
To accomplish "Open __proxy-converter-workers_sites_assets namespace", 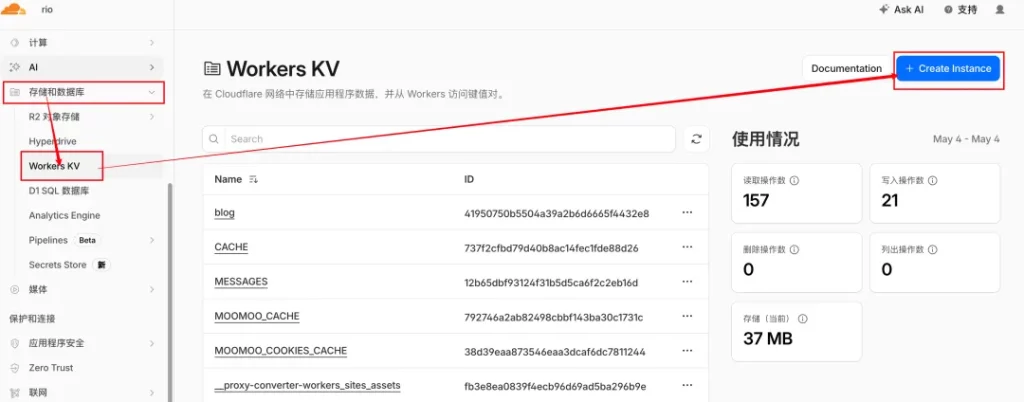I will [x=307, y=386].
